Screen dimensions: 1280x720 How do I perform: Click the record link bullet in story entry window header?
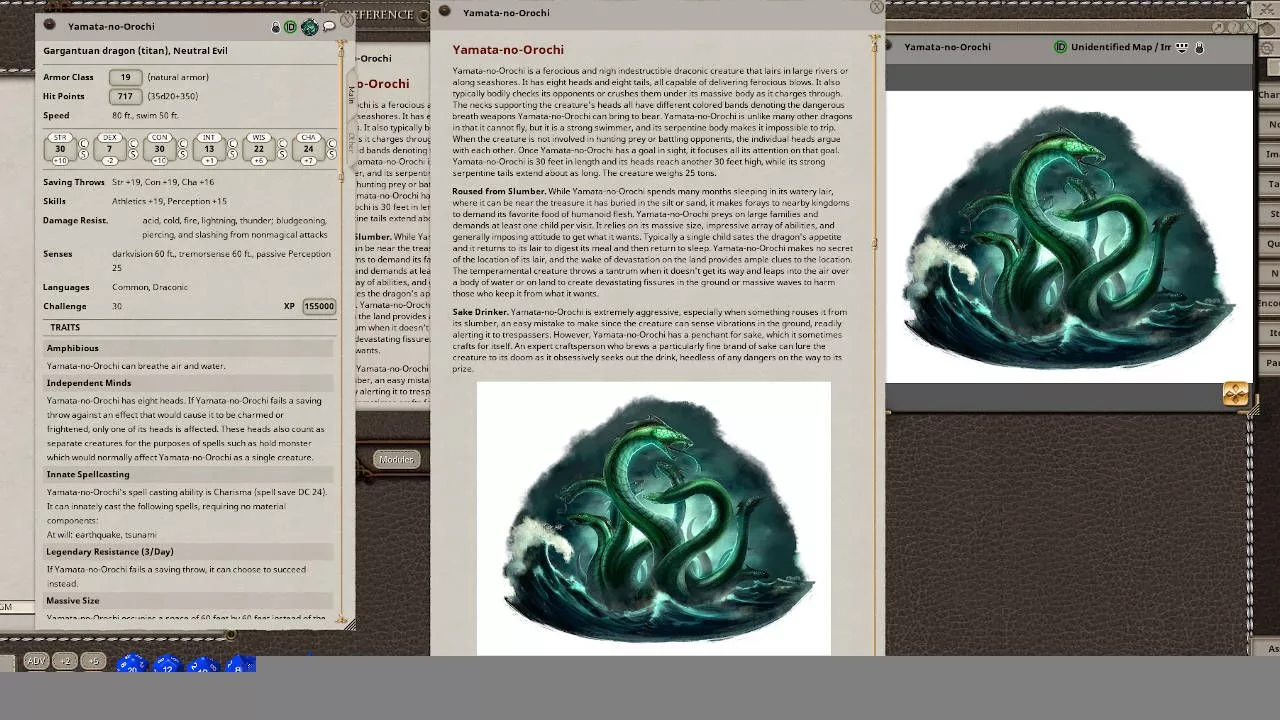click(x=445, y=12)
